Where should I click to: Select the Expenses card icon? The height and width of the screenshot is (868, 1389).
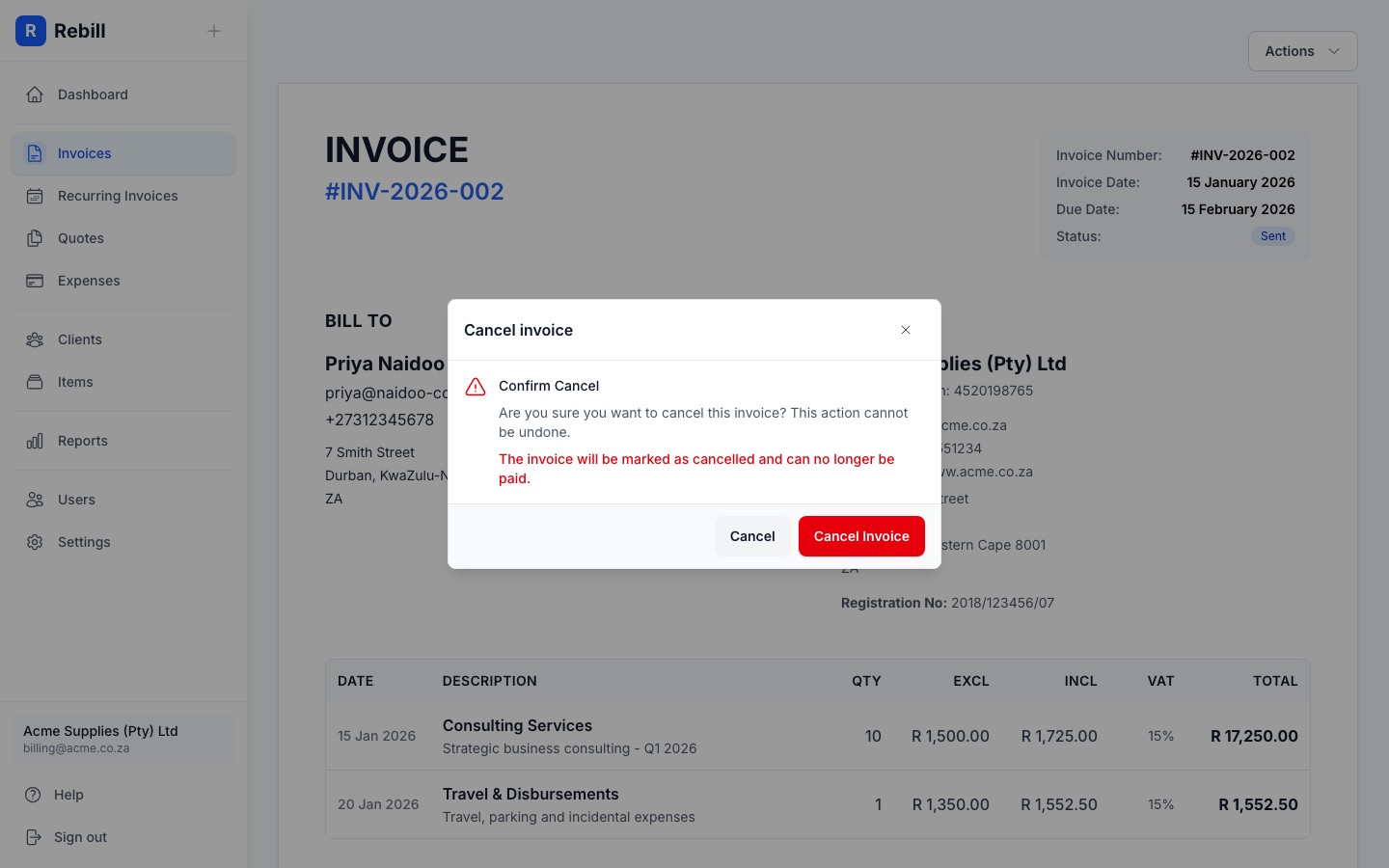click(x=35, y=281)
